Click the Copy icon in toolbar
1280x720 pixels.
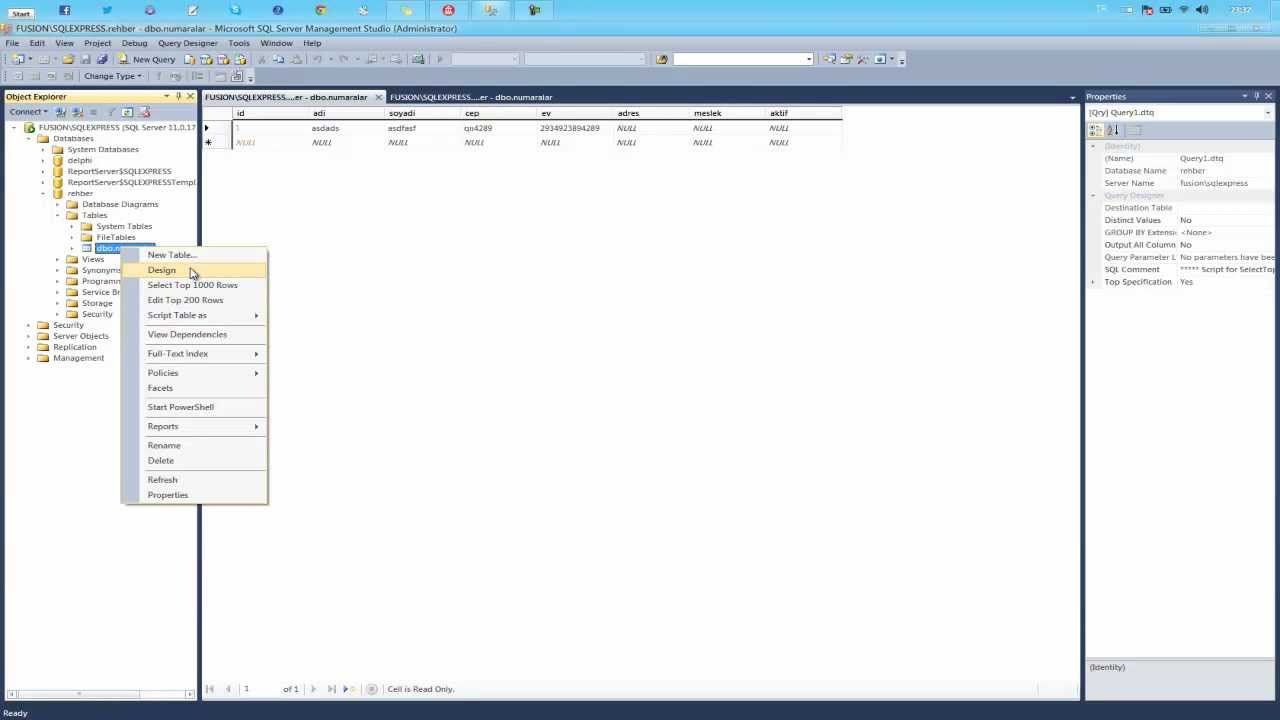pos(279,59)
